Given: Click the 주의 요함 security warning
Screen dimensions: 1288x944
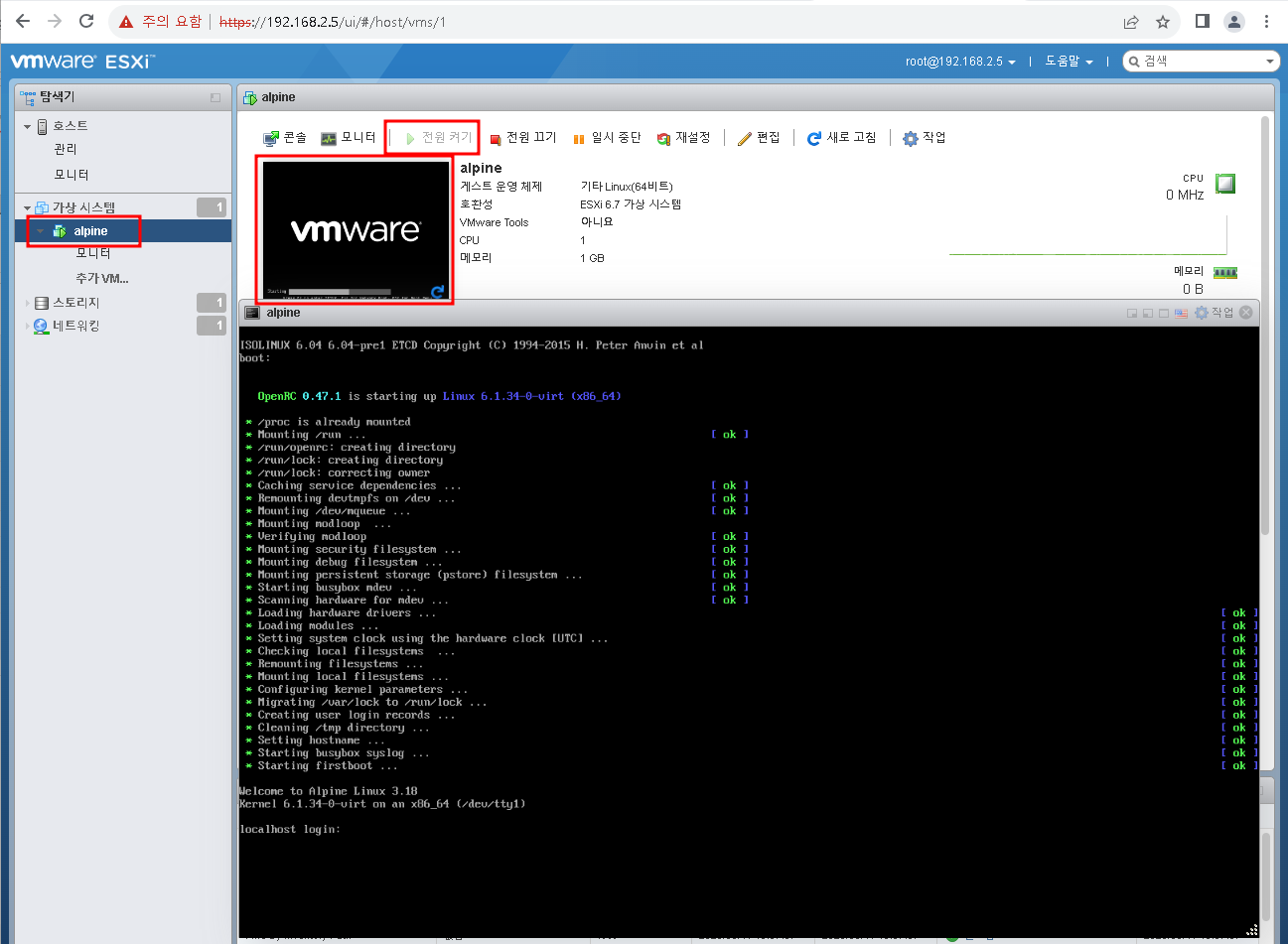Looking at the screenshot, I should tap(161, 22).
